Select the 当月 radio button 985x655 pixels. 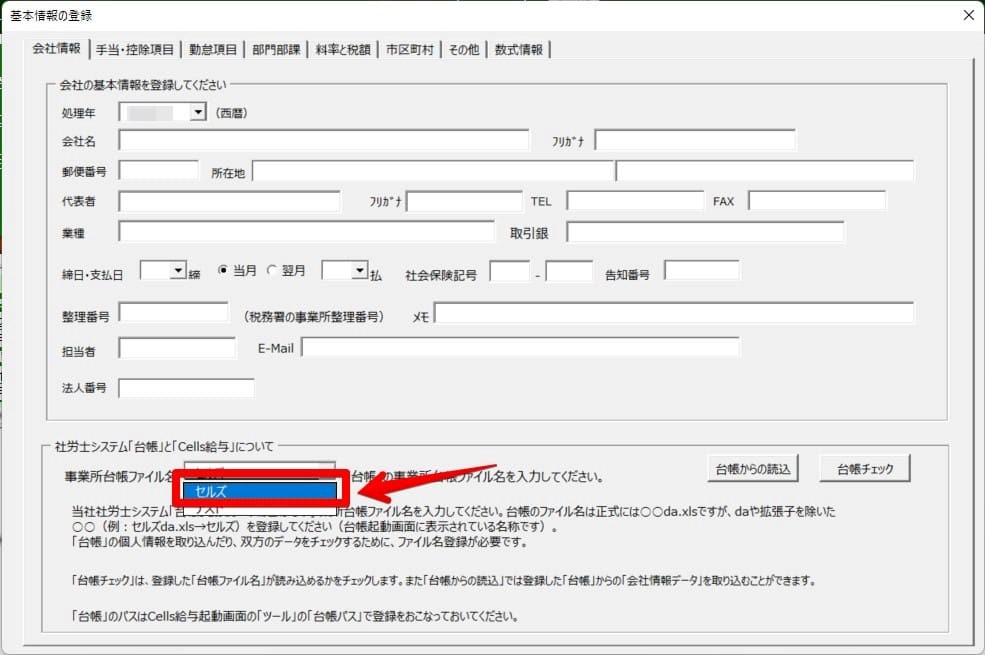224,271
